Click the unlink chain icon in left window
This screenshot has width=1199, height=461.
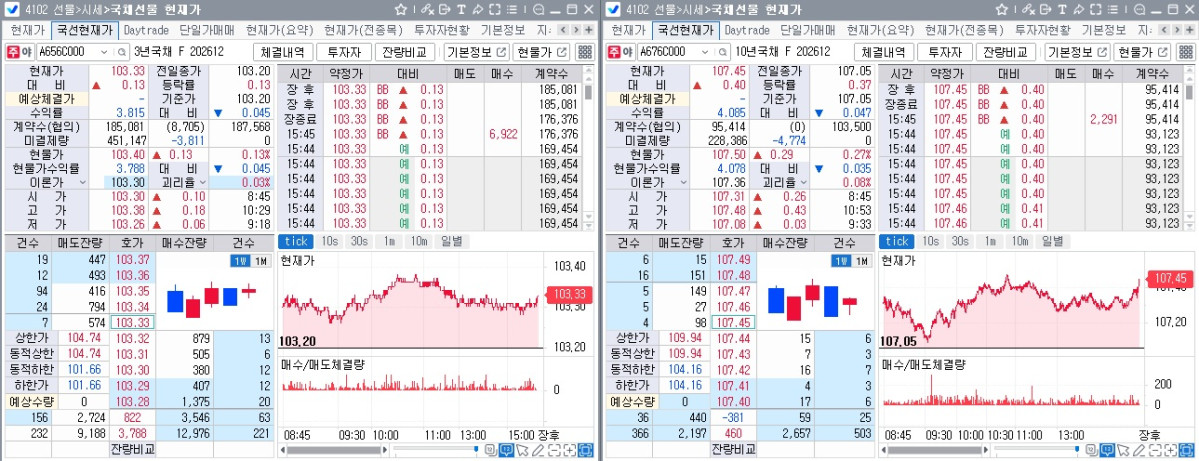(427, 10)
